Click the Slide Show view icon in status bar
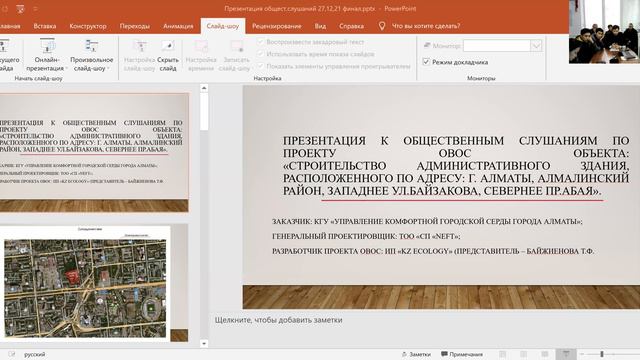Viewport: 640px width, 360px height. (x=566, y=354)
